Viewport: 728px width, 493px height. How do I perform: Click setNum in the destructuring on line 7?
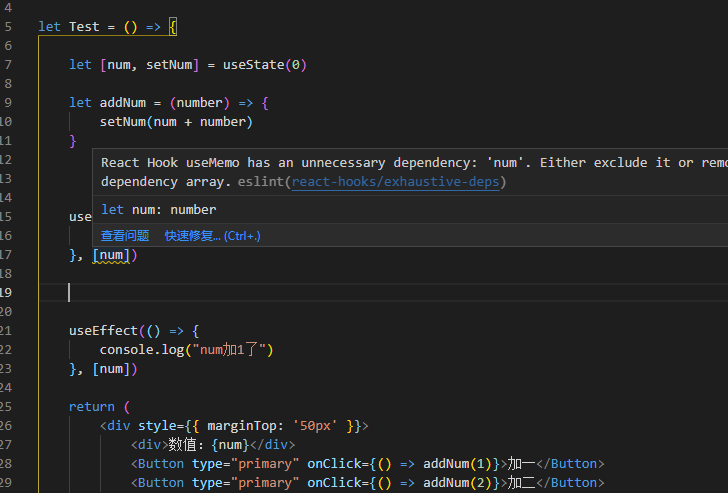tap(169, 65)
